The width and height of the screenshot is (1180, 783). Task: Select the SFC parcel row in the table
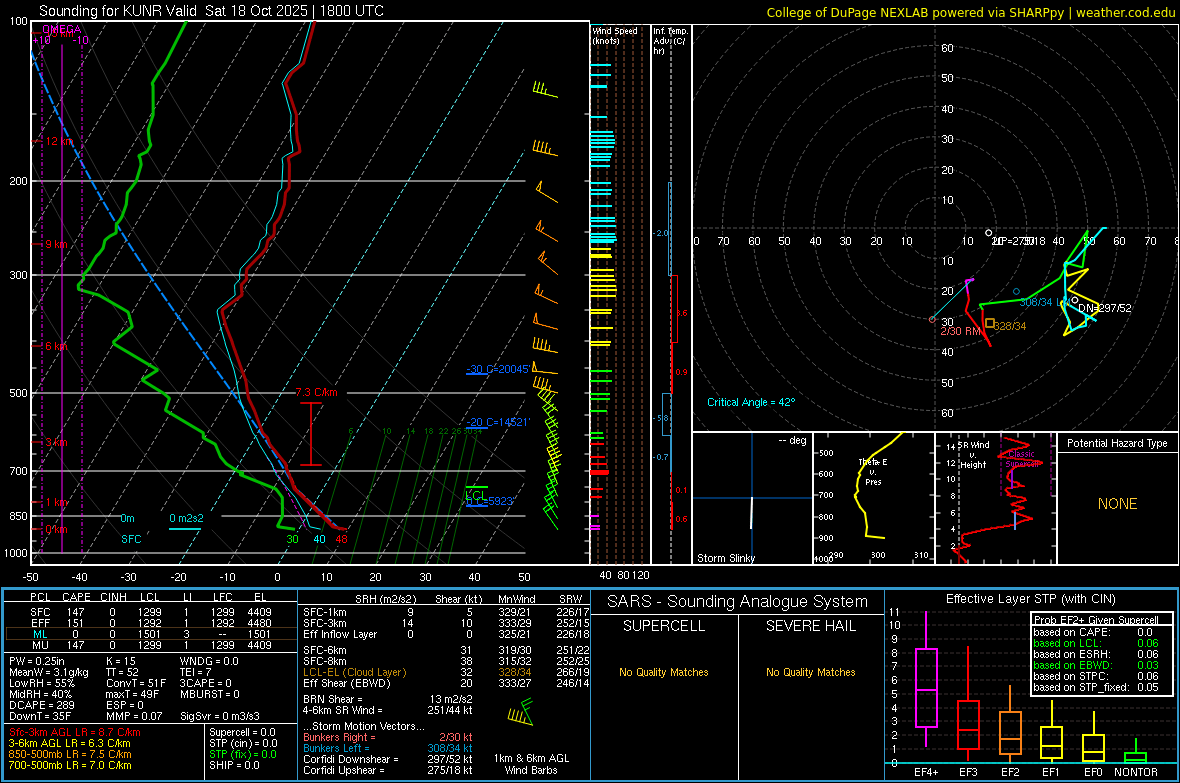click(x=151, y=612)
